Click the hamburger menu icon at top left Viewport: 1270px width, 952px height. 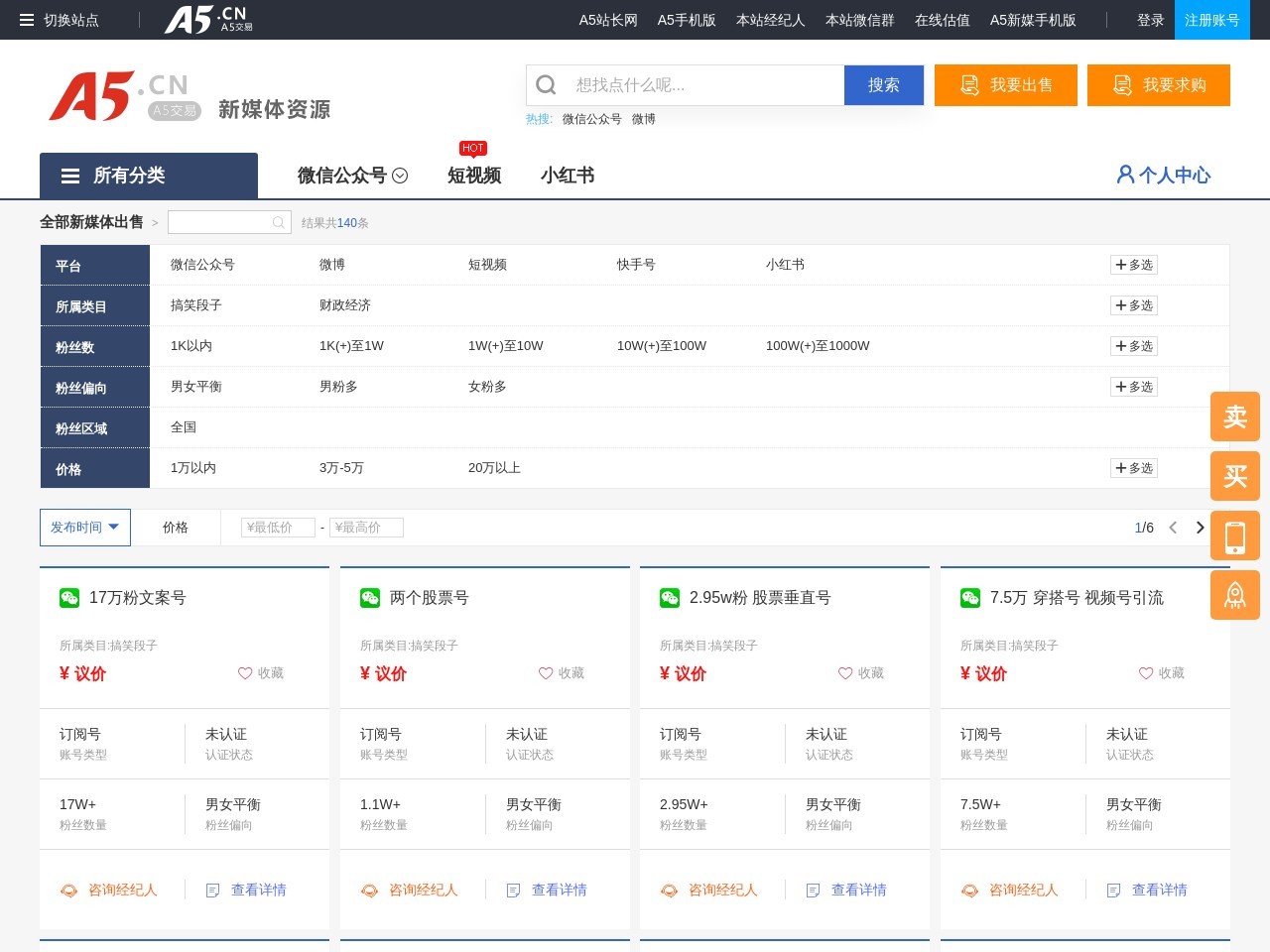pos(26,20)
